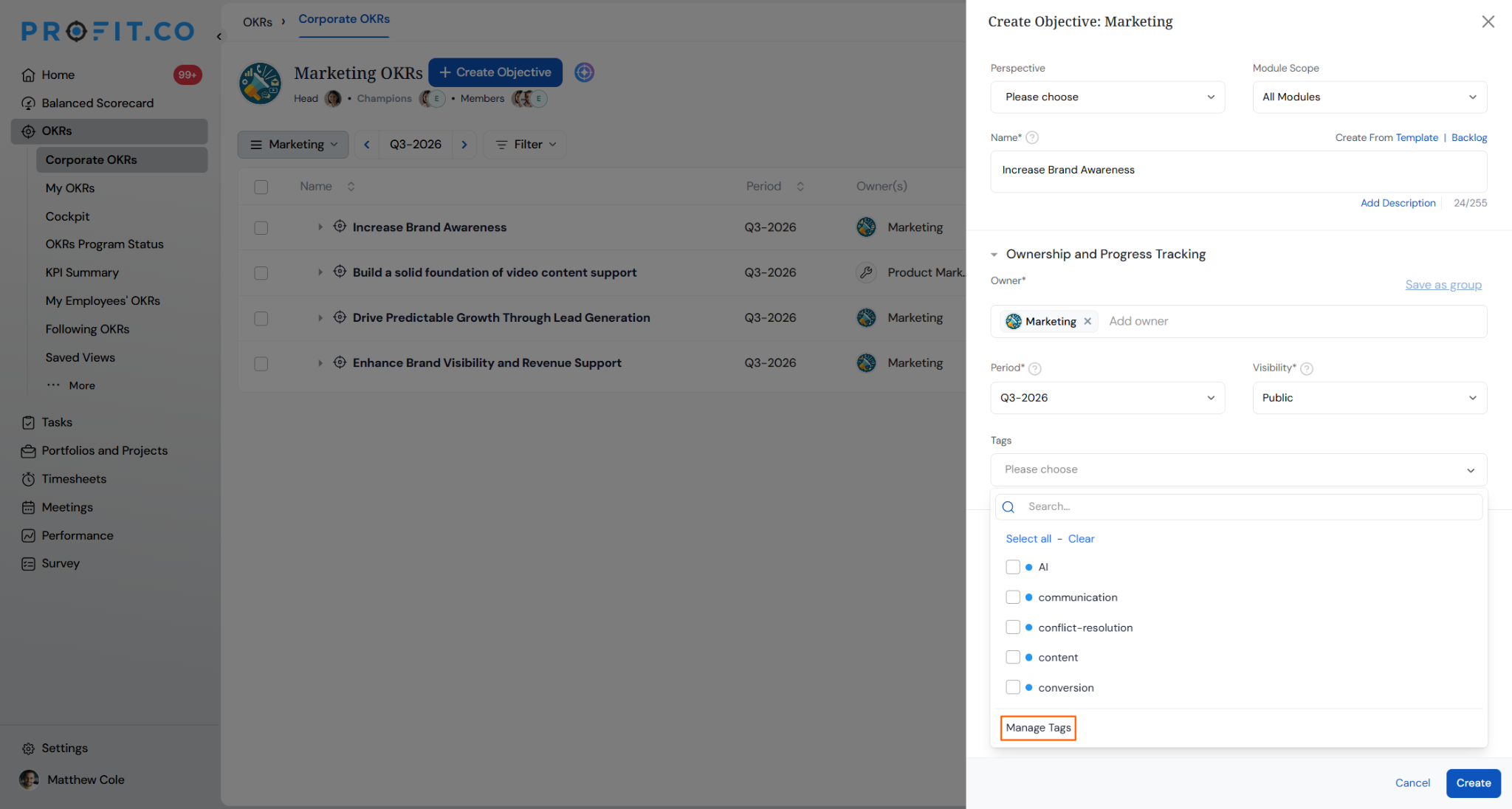The width and height of the screenshot is (1512, 809).
Task: Click the Add Description link
Action: (x=1398, y=203)
